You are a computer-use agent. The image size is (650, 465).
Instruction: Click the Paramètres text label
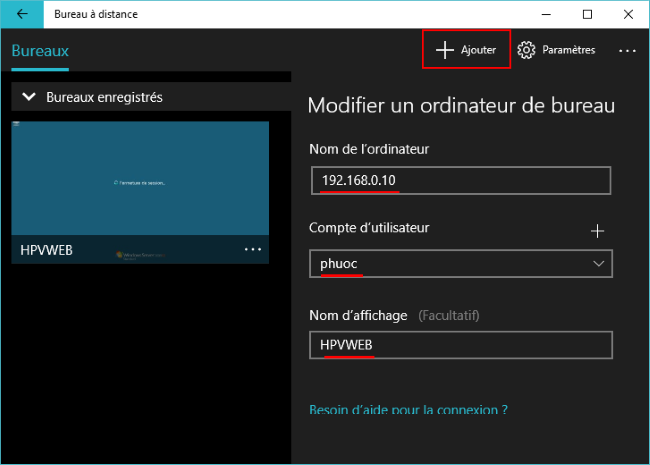(x=568, y=50)
